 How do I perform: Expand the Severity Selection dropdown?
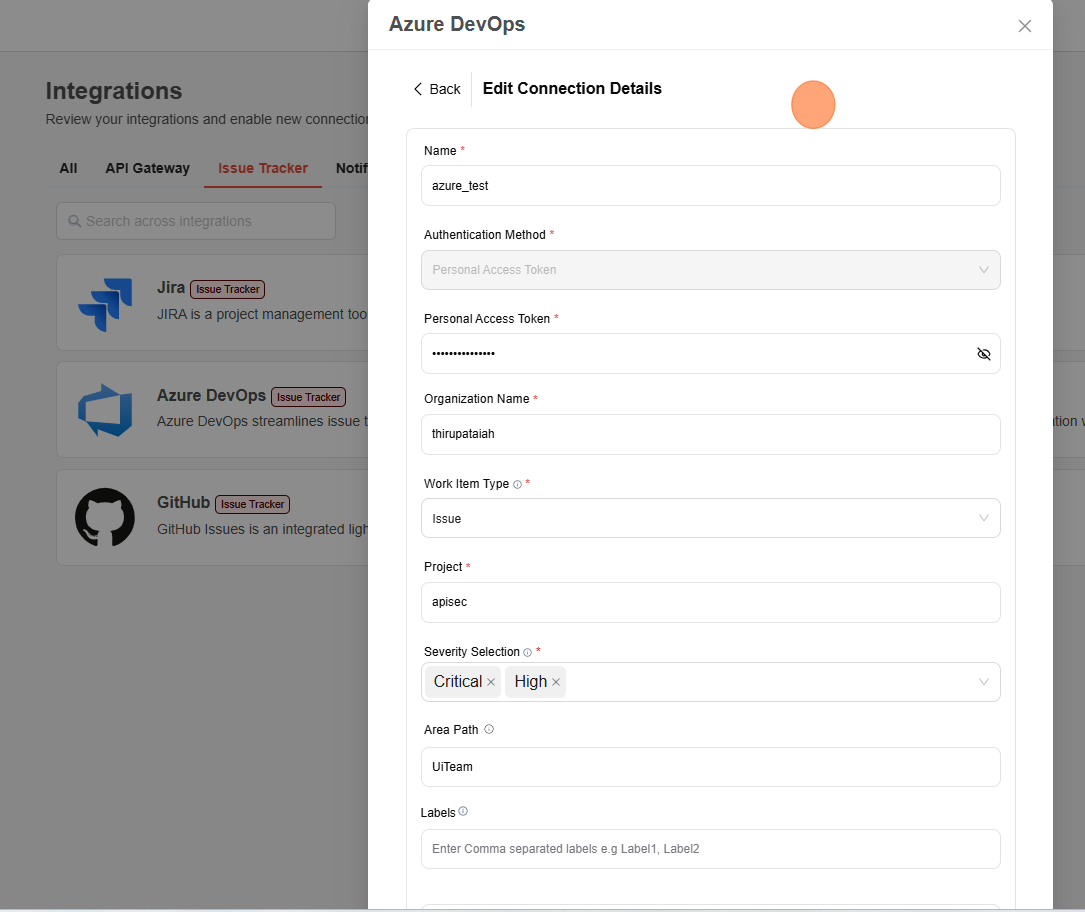(983, 682)
